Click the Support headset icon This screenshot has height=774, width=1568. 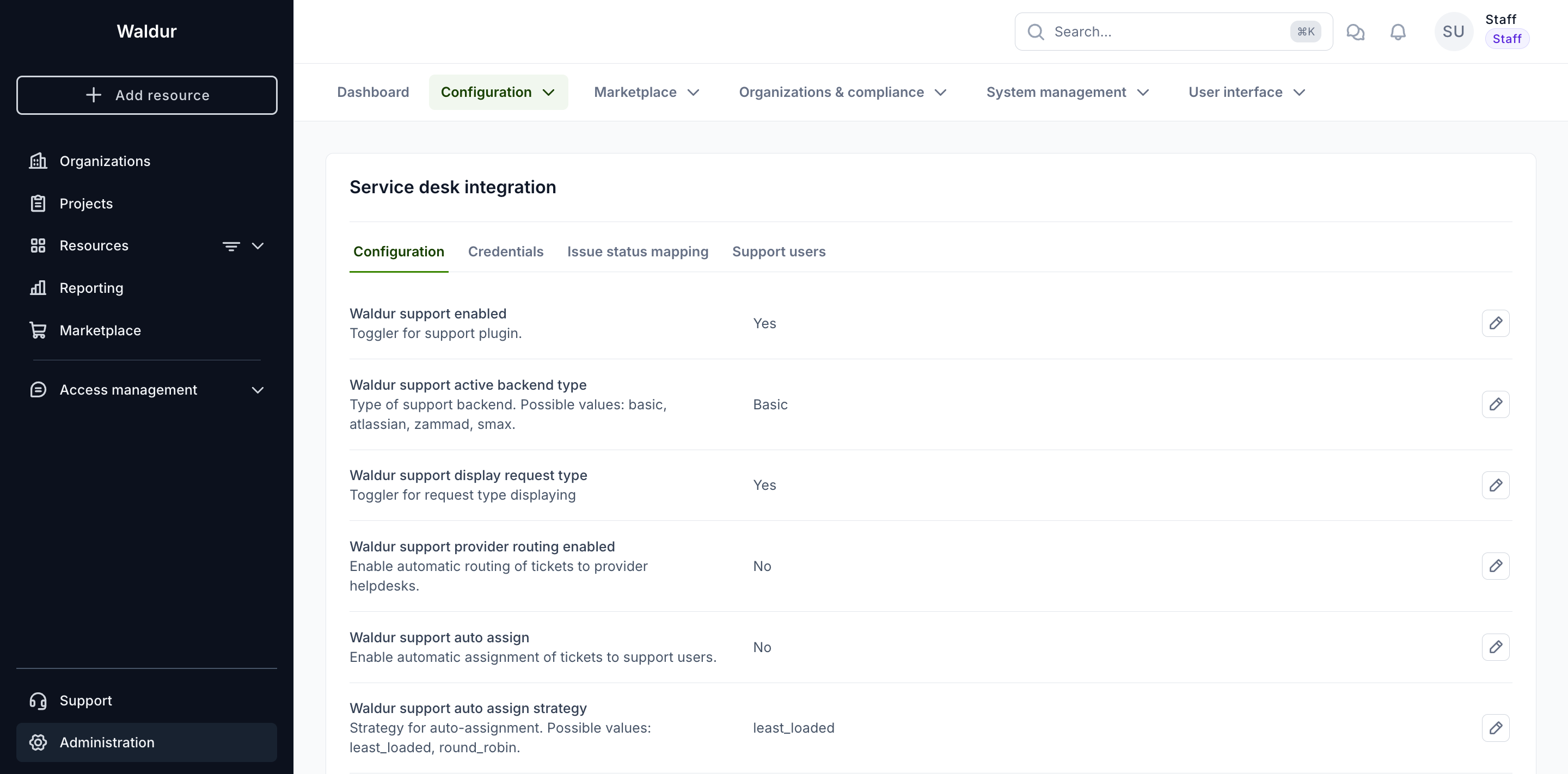[x=38, y=701]
